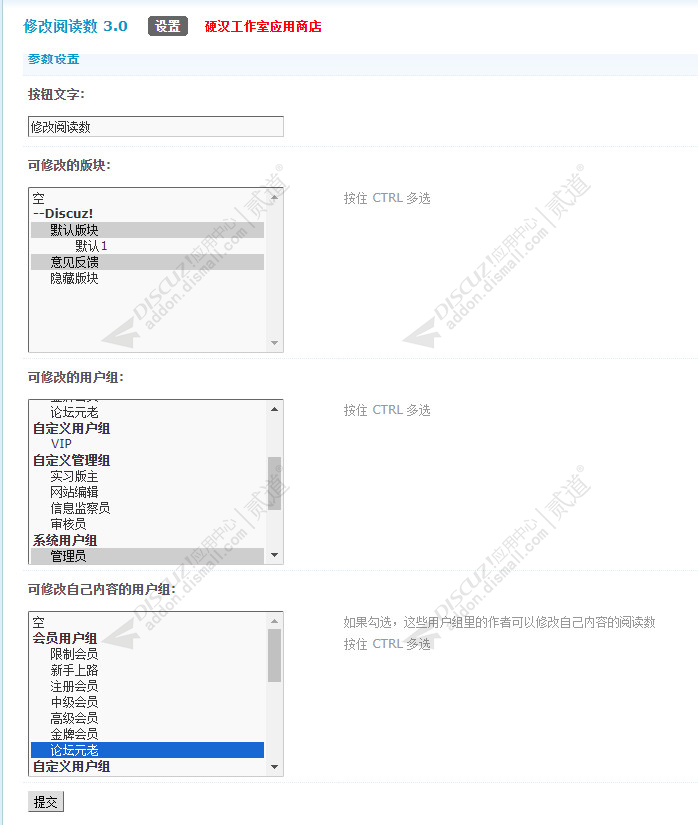Click down arrow of 可修改的版块 scrollbar
Image resolution: width=698 pixels, height=825 pixels.
(274, 343)
